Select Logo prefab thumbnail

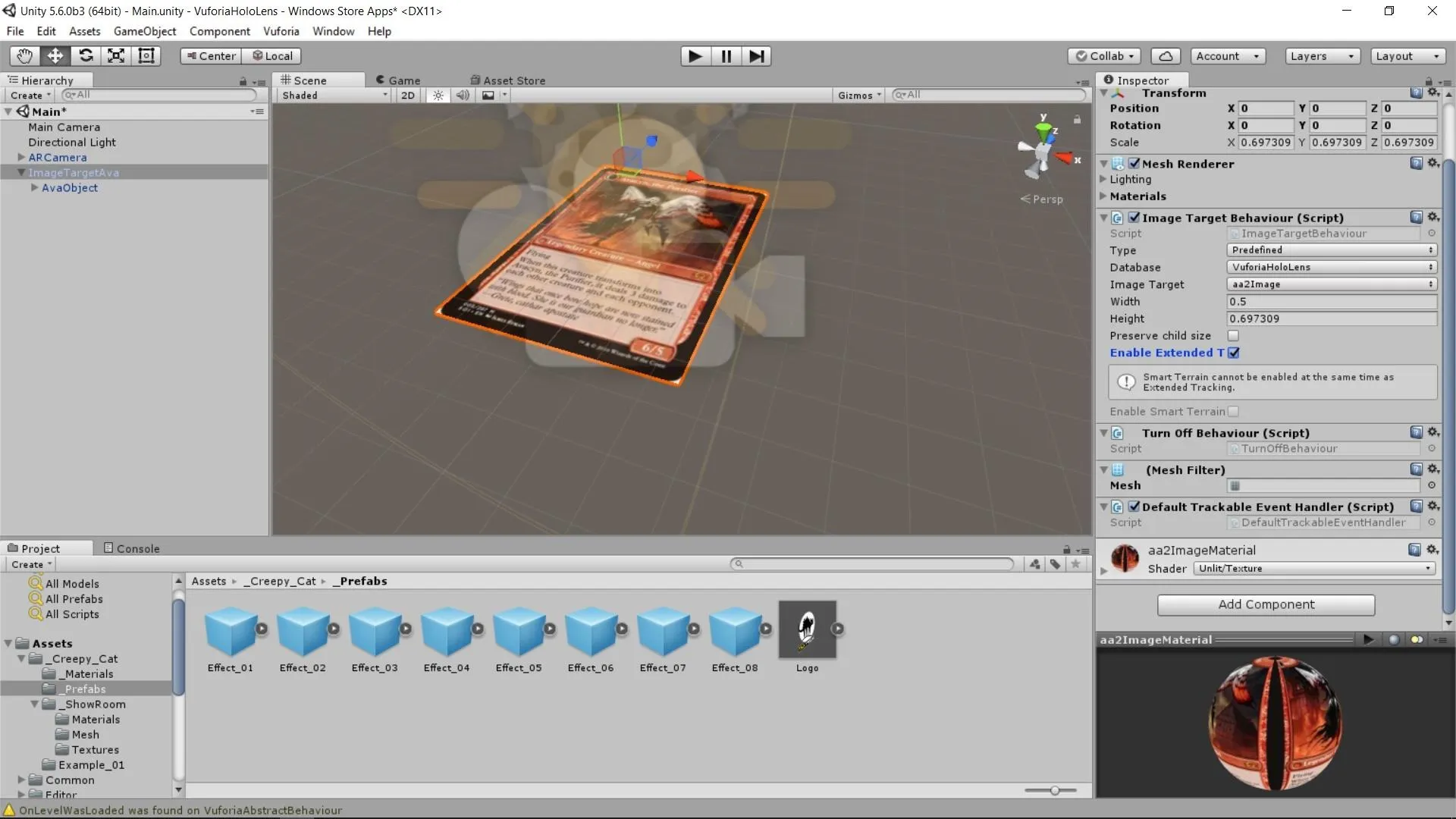point(807,629)
